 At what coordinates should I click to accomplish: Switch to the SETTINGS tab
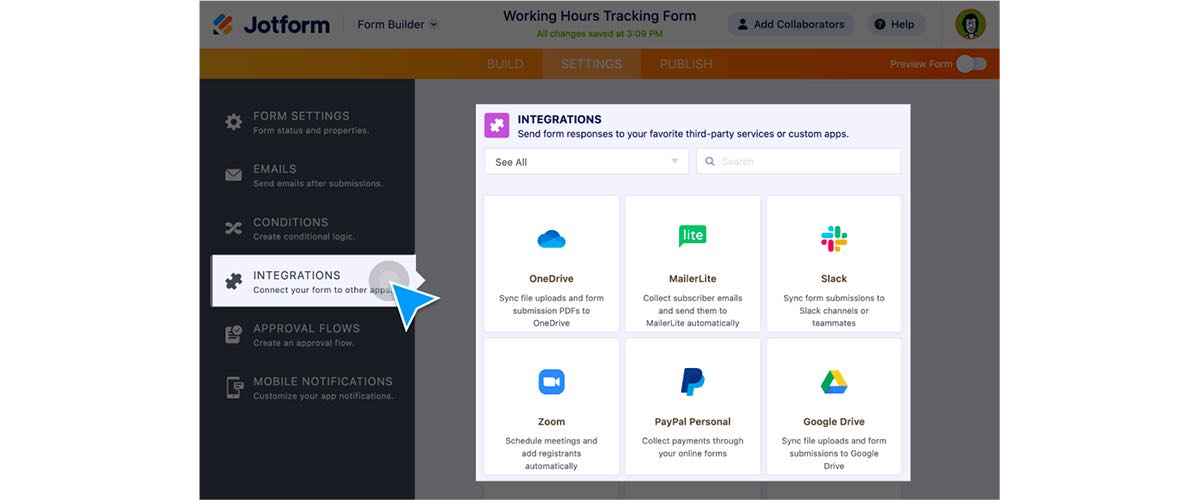591,64
